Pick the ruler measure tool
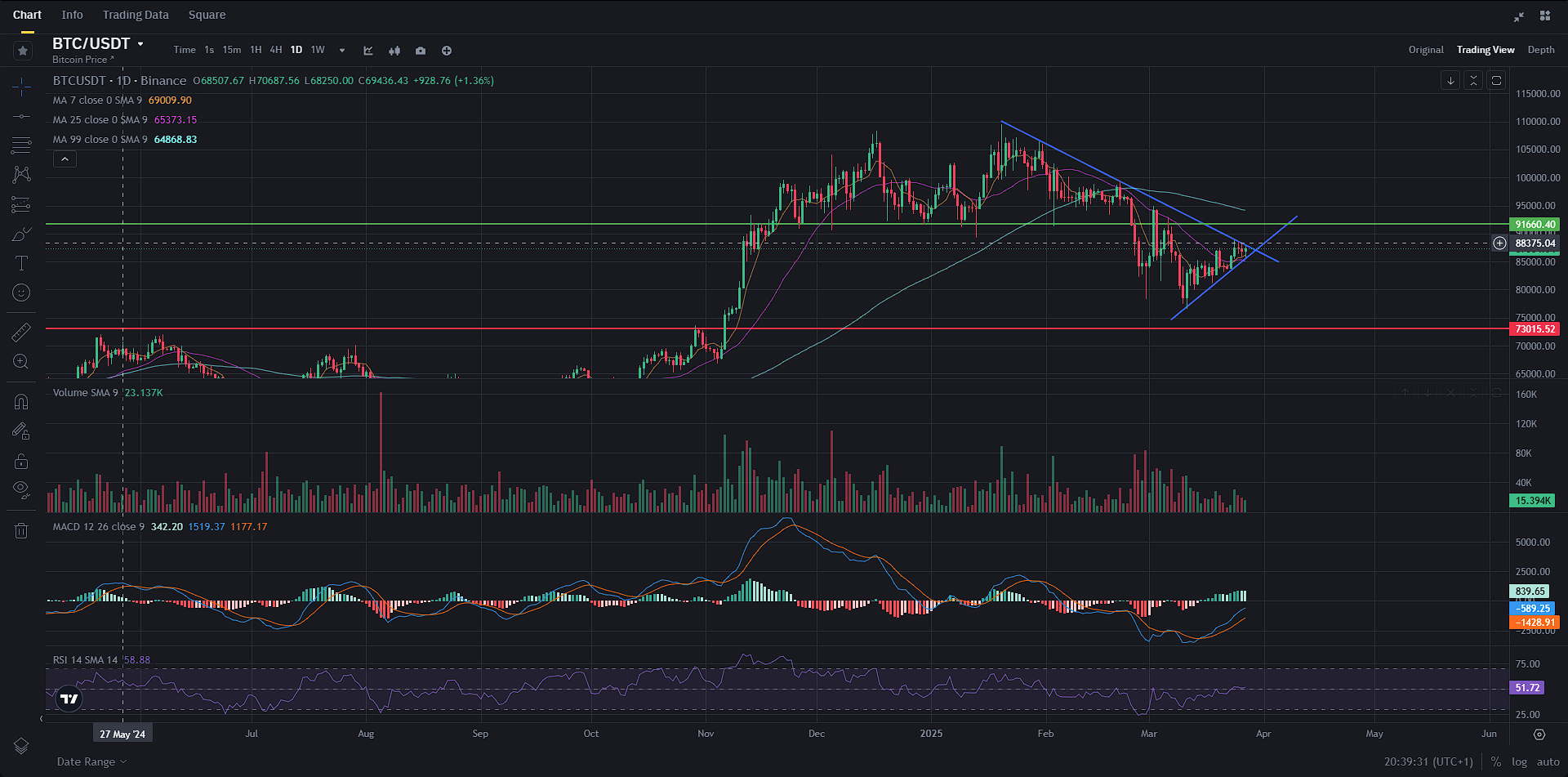The height and width of the screenshot is (777, 1568). [22, 332]
